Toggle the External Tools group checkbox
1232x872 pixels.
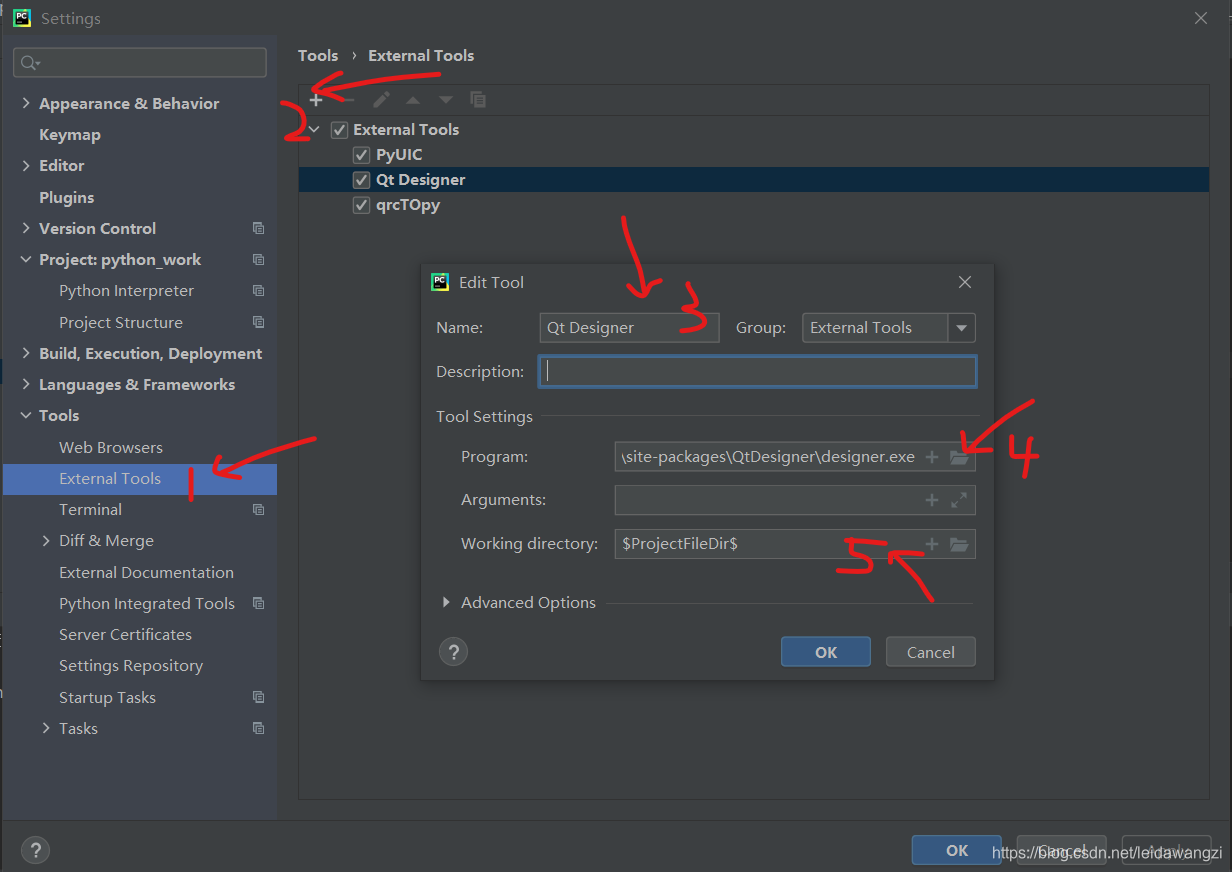[x=340, y=130]
